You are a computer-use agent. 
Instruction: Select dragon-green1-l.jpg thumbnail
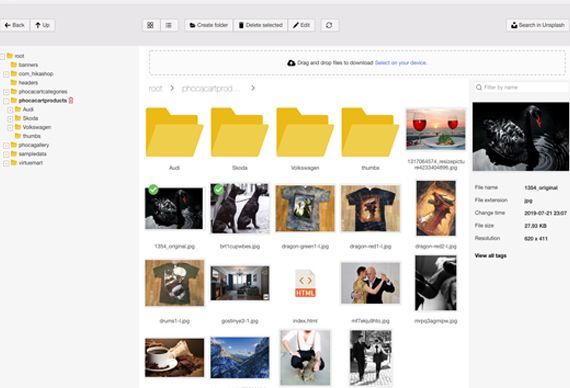pyautogui.click(x=305, y=208)
